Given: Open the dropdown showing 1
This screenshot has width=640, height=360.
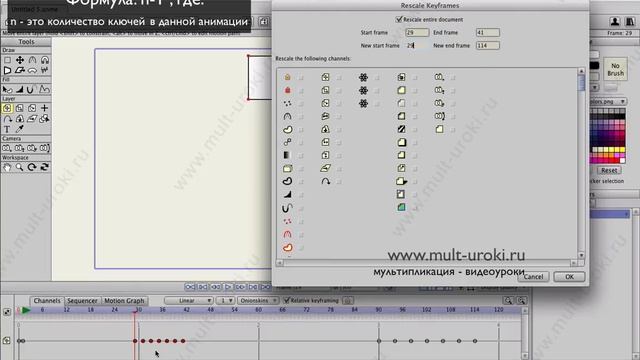Looking at the screenshot, I should coord(225,300).
